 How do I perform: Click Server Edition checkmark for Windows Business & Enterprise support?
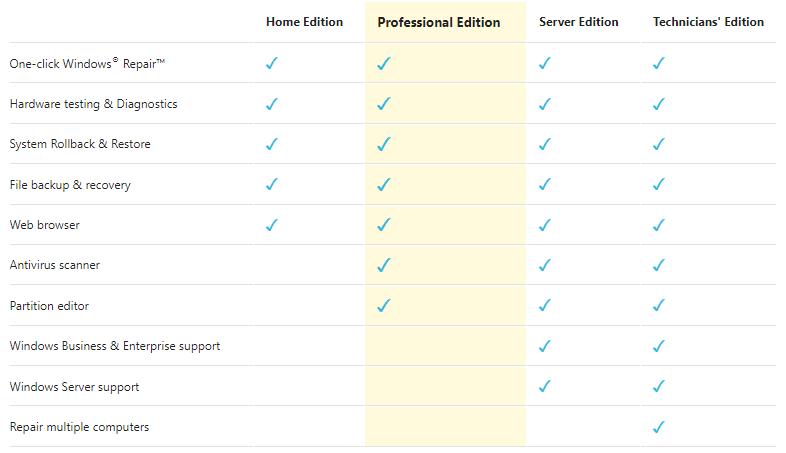pos(545,346)
